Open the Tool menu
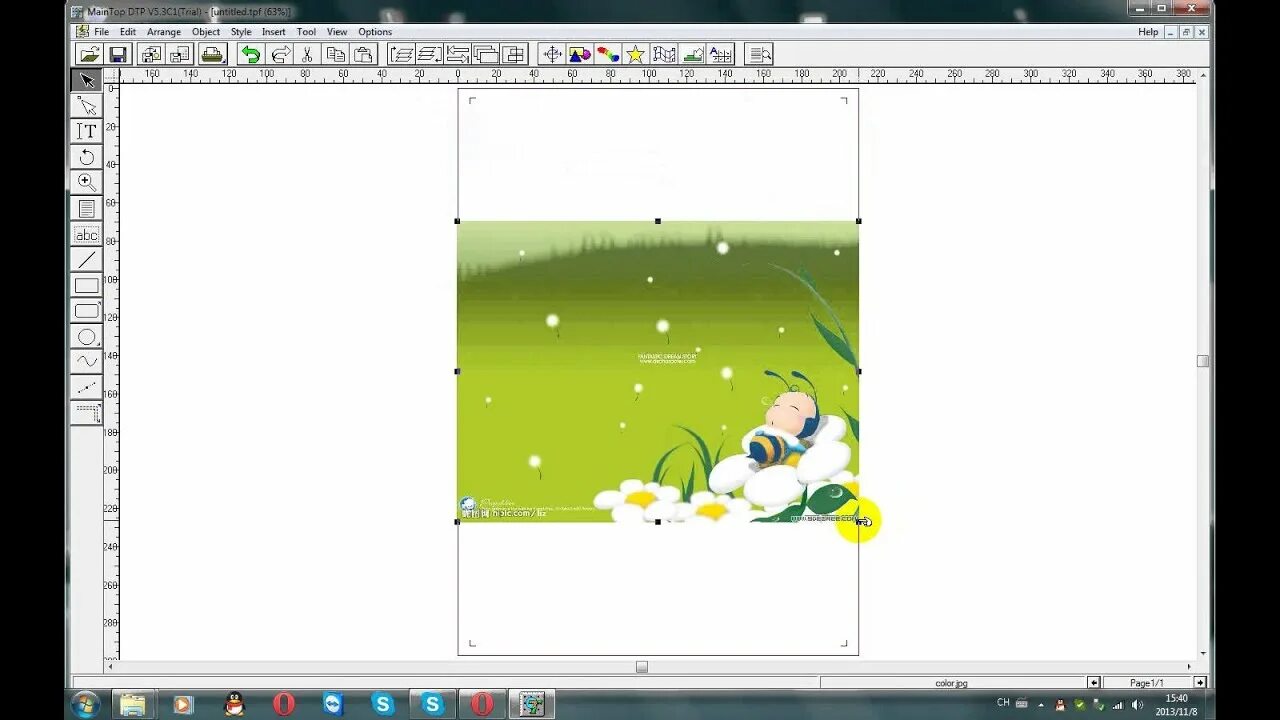Image resolution: width=1280 pixels, height=720 pixels. click(x=306, y=32)
